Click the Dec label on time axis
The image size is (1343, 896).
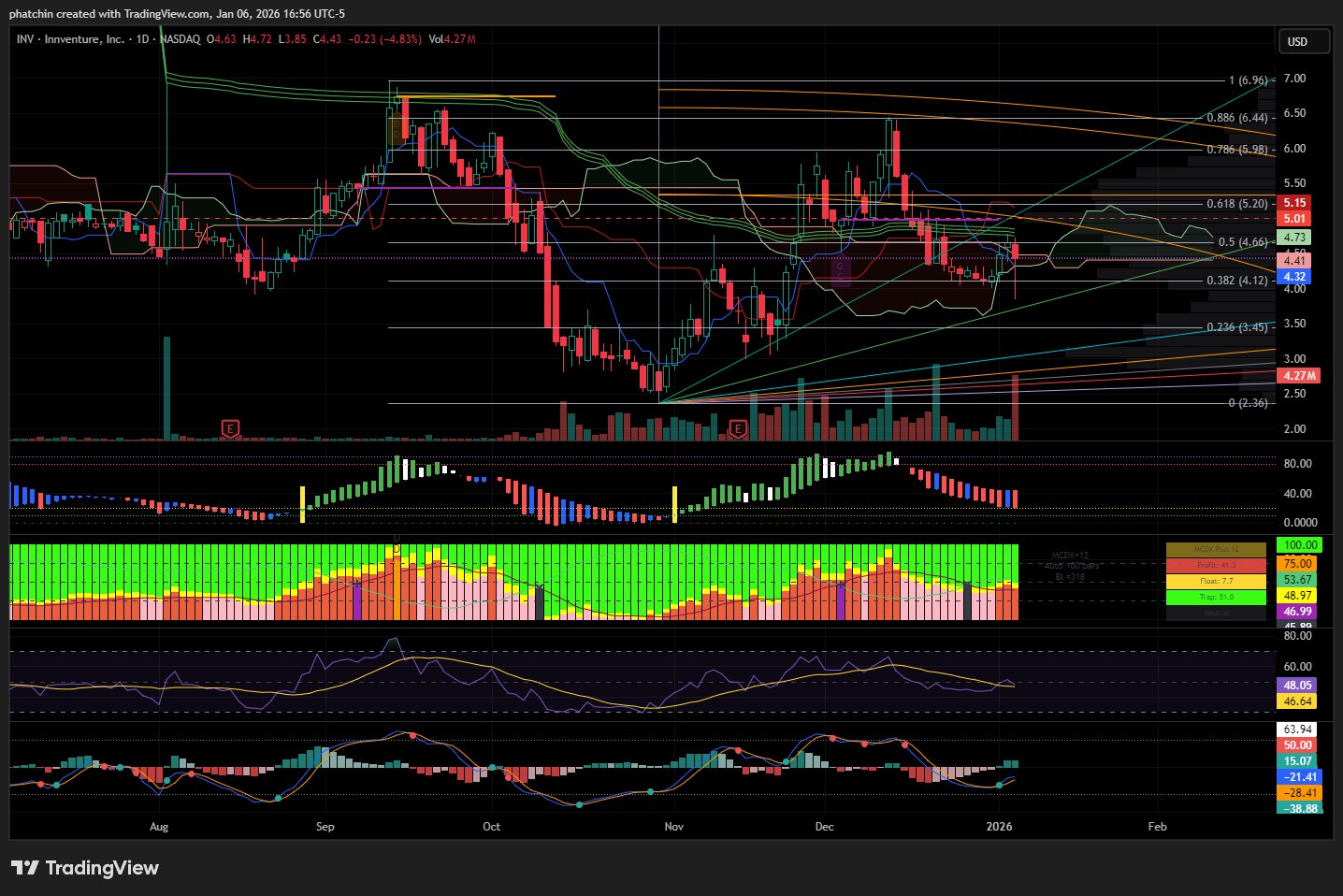824,827
